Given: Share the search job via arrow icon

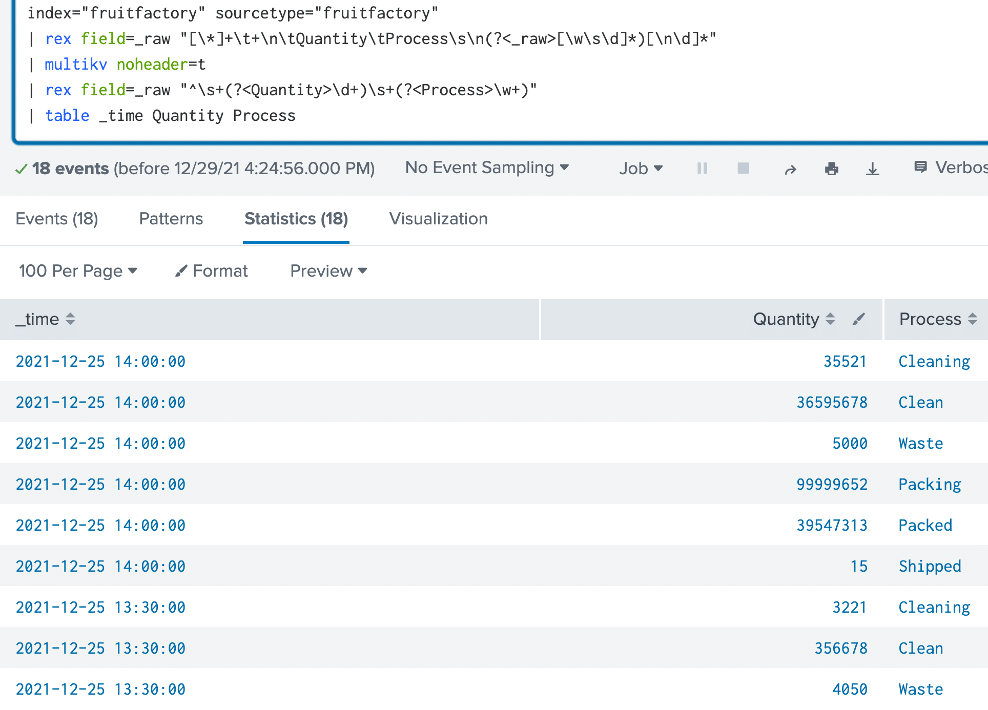Looking at the screenshot, I should click(790, 169).
